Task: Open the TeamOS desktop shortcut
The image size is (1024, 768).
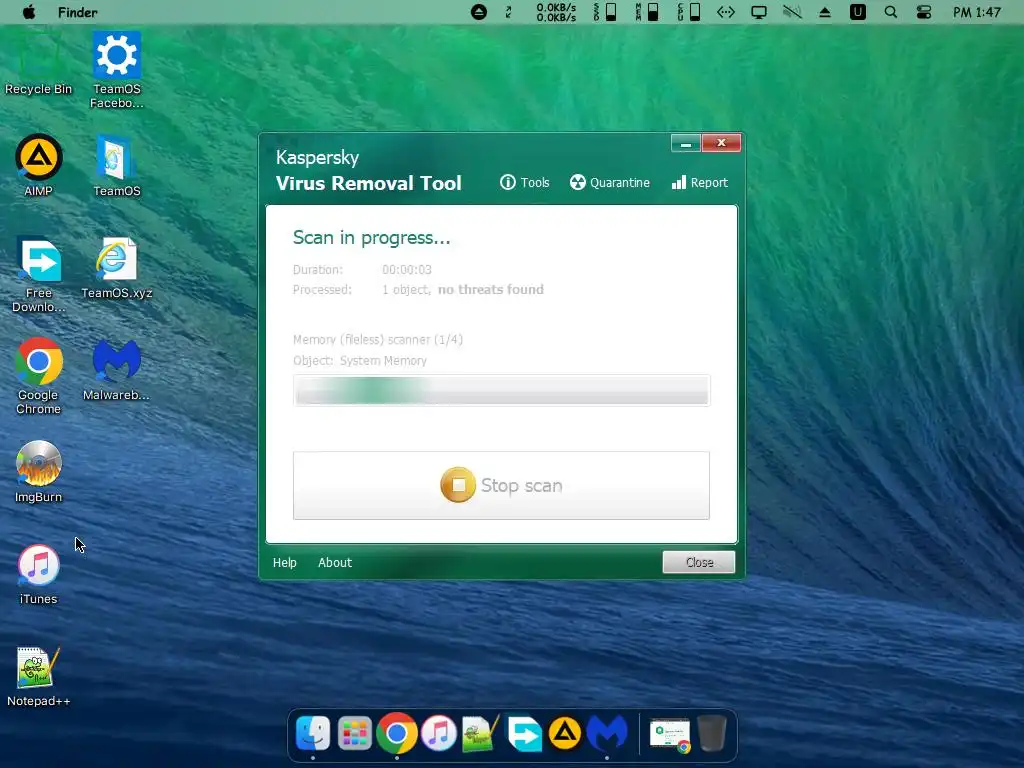Action: point(116,165)
